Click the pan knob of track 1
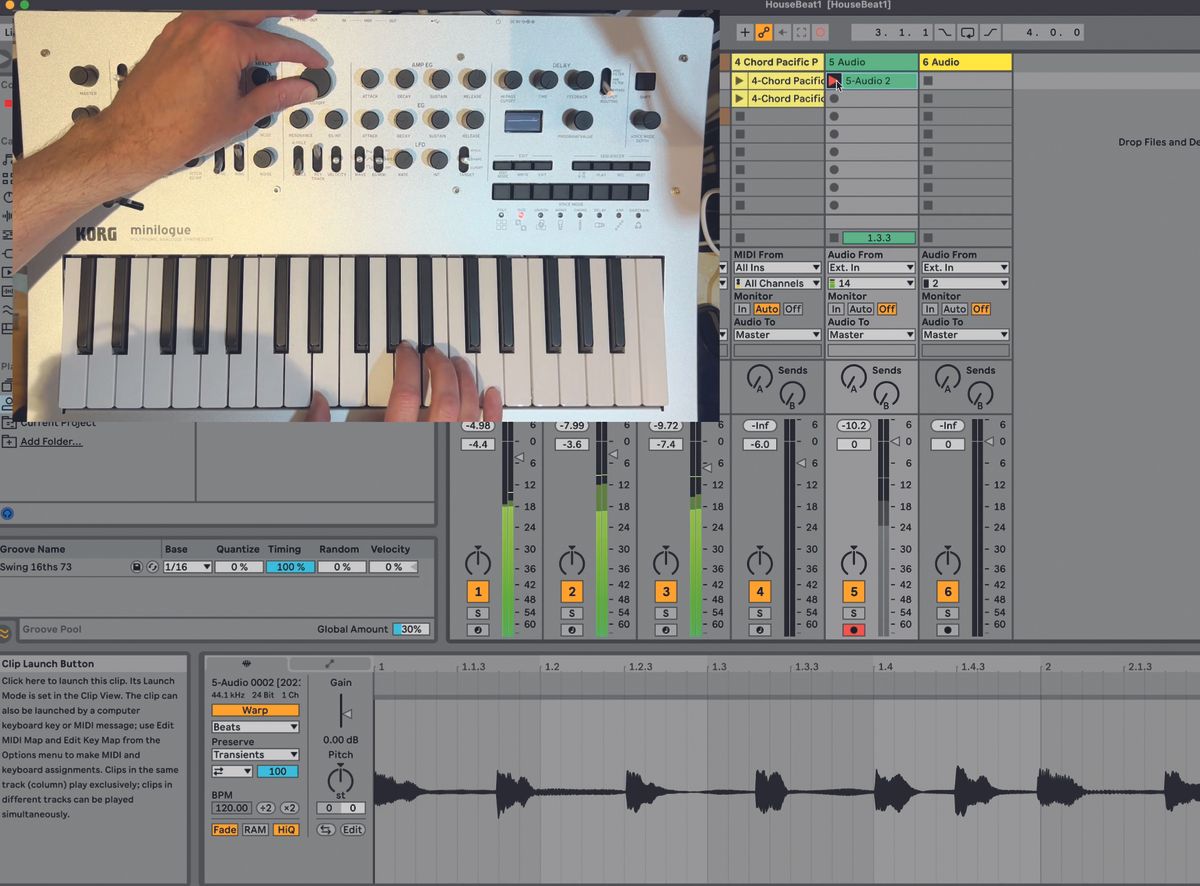This screenshot has width=1200, height=886. [x=478, y=560]
